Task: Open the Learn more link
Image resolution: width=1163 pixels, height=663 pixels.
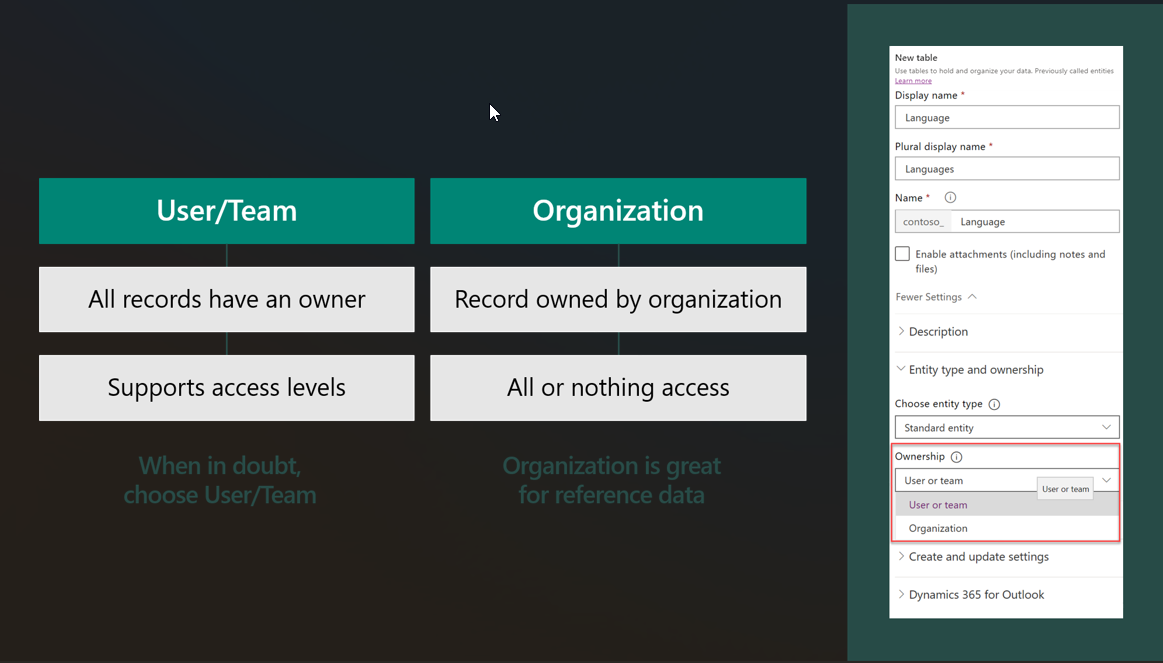Action: pyautogui.click(x=911, y=80)
